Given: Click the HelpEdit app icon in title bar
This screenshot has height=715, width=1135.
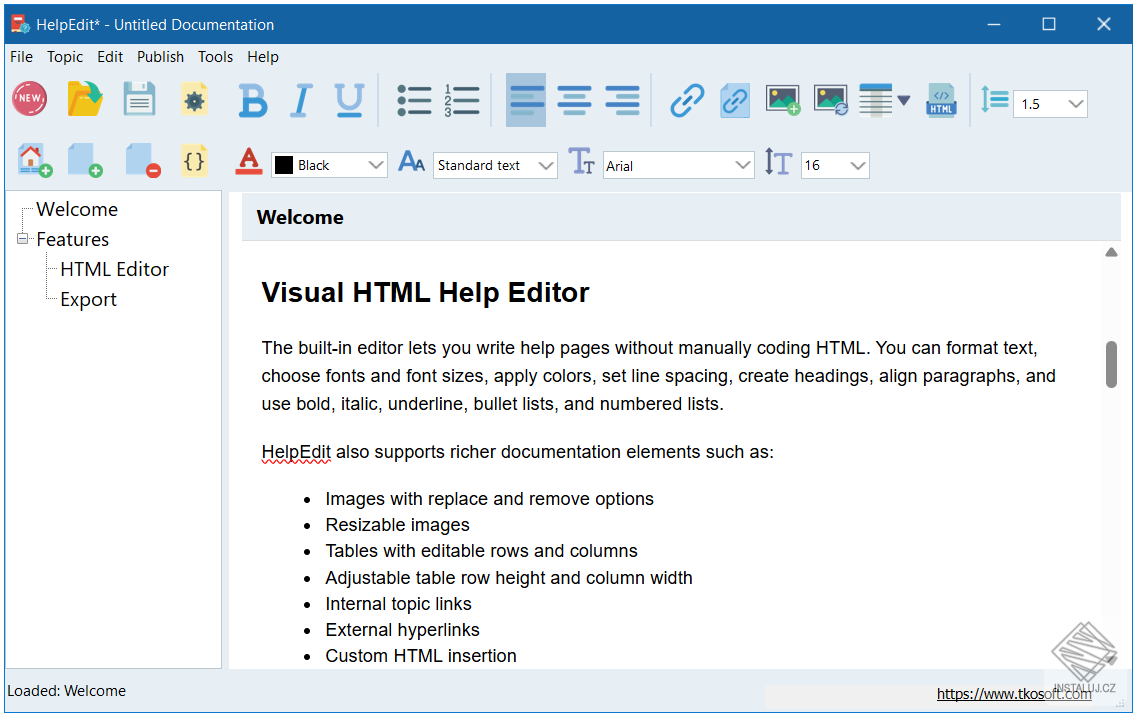Looking at the screenshot, I should click(x=20, y=24).
